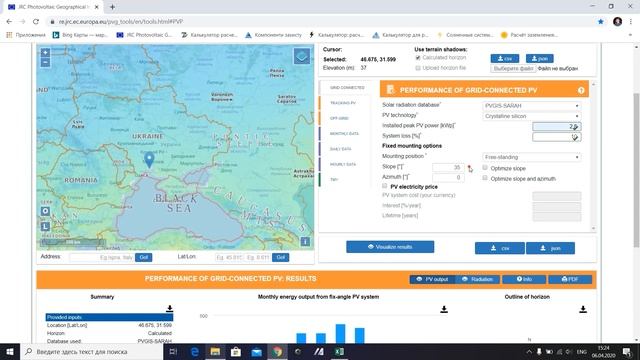The image size is (640, 360).
Task: Download horizon csv at top
Action: coord(505,58)
